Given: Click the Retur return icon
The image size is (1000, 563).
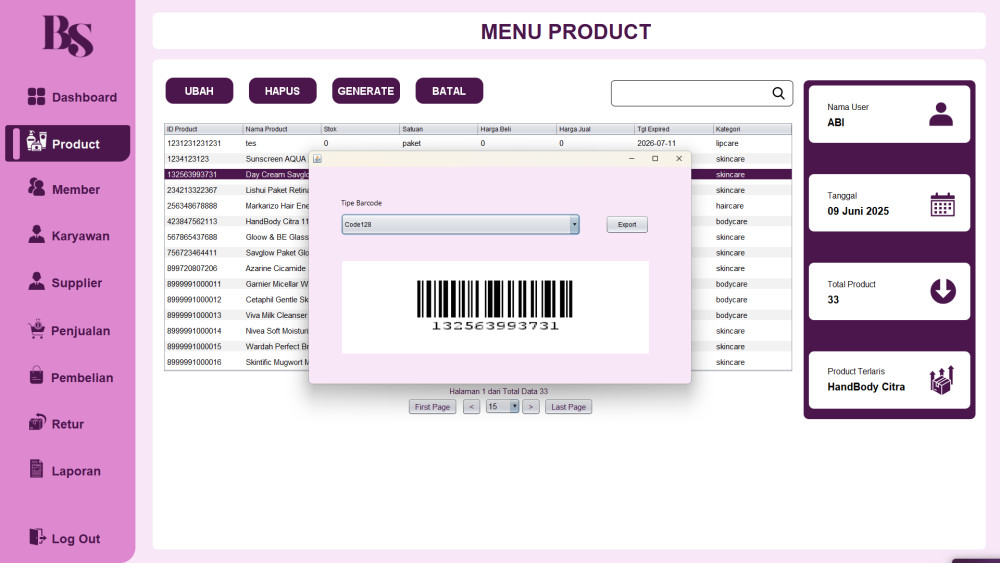Looking at the screenshot, I should [36, 421].
